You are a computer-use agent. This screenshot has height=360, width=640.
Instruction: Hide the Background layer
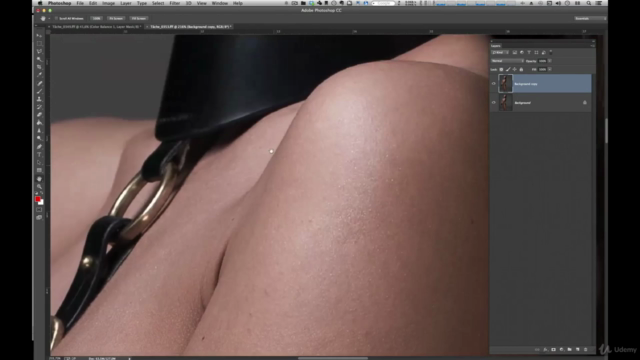(x=493, y=102)
